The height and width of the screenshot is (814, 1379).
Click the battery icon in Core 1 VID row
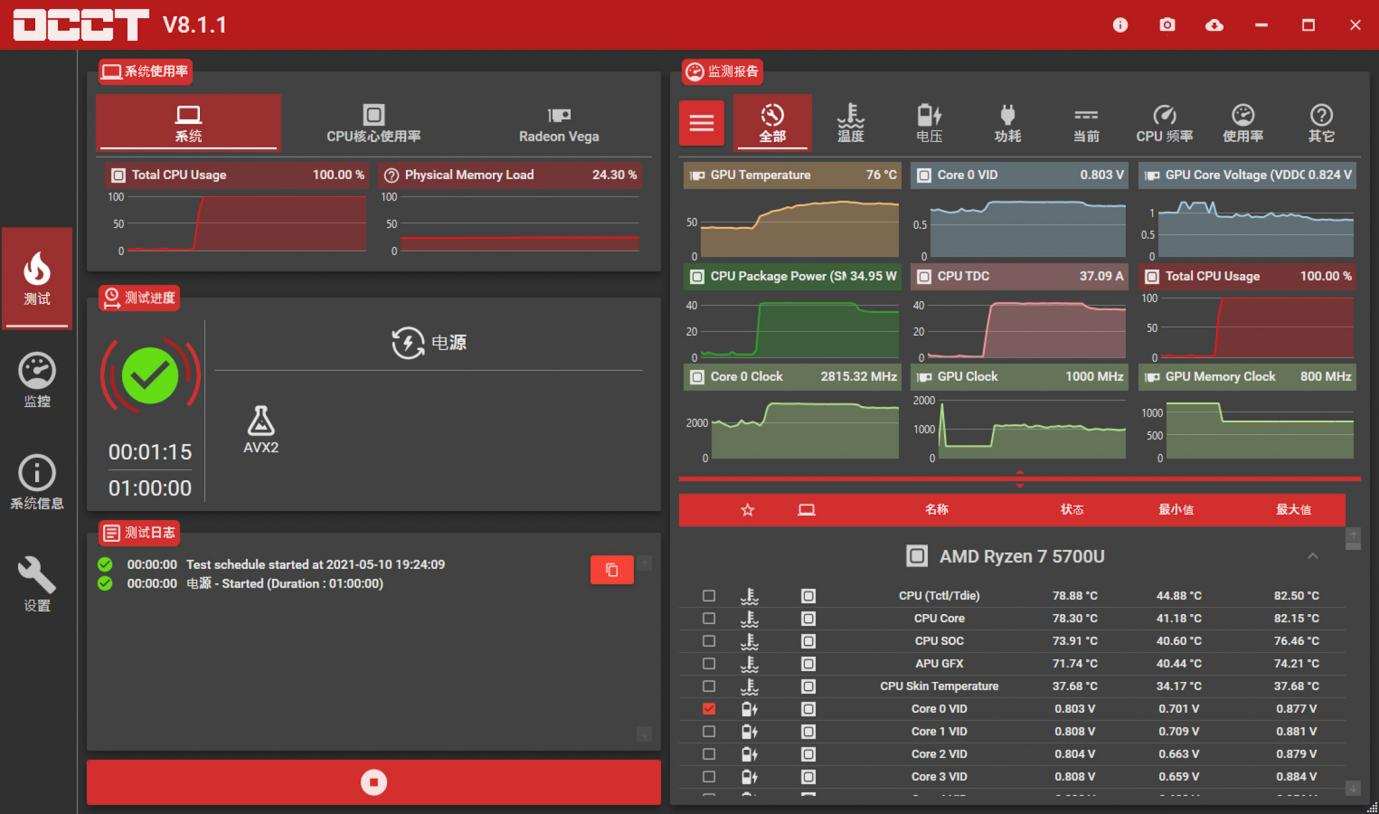pos(749,732)
